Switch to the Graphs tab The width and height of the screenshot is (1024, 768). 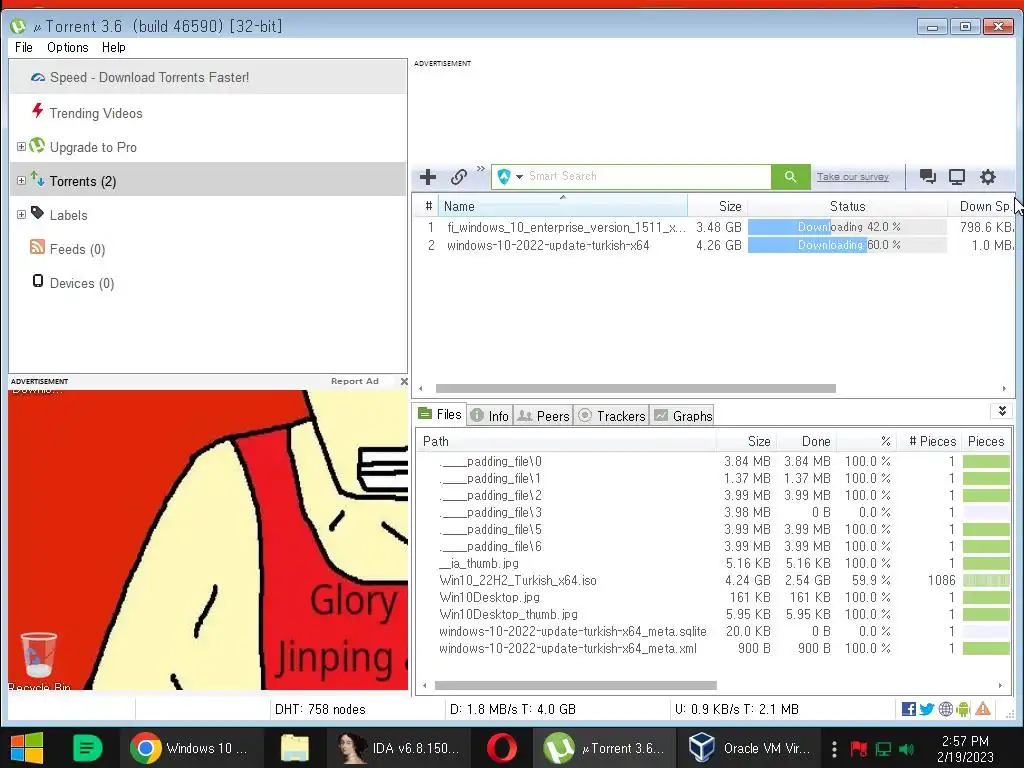point(683,416)
